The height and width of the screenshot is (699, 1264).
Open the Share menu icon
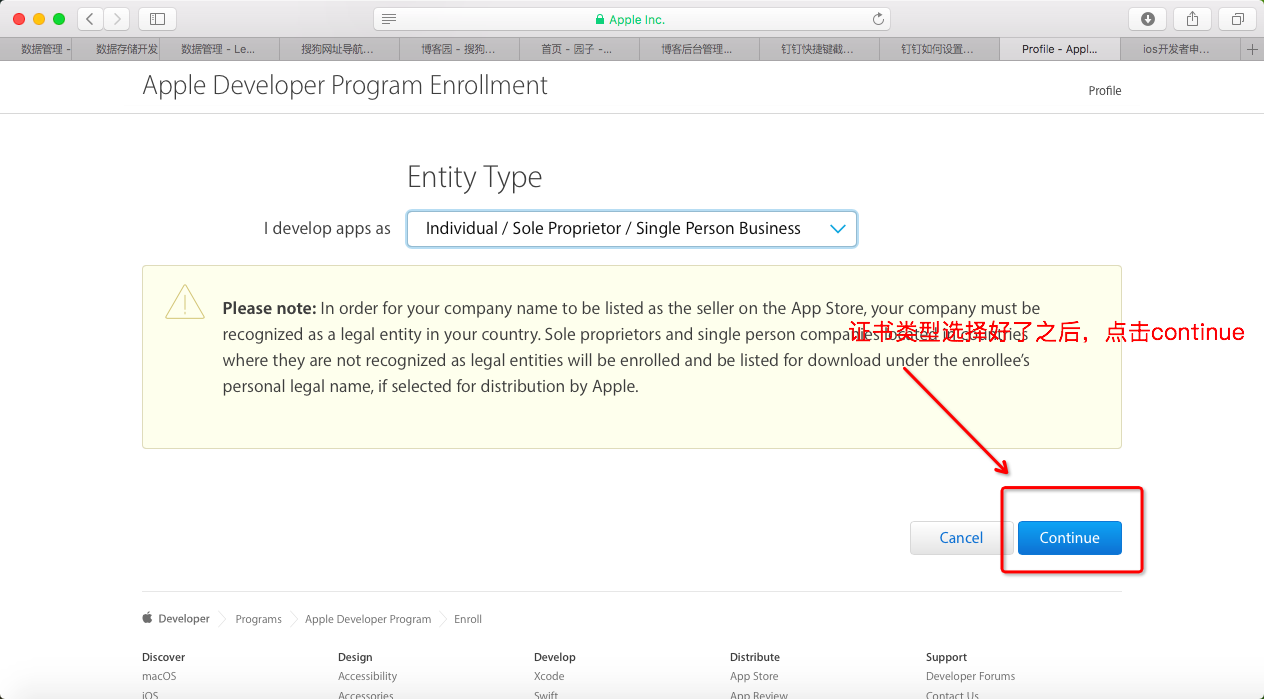1192,19
